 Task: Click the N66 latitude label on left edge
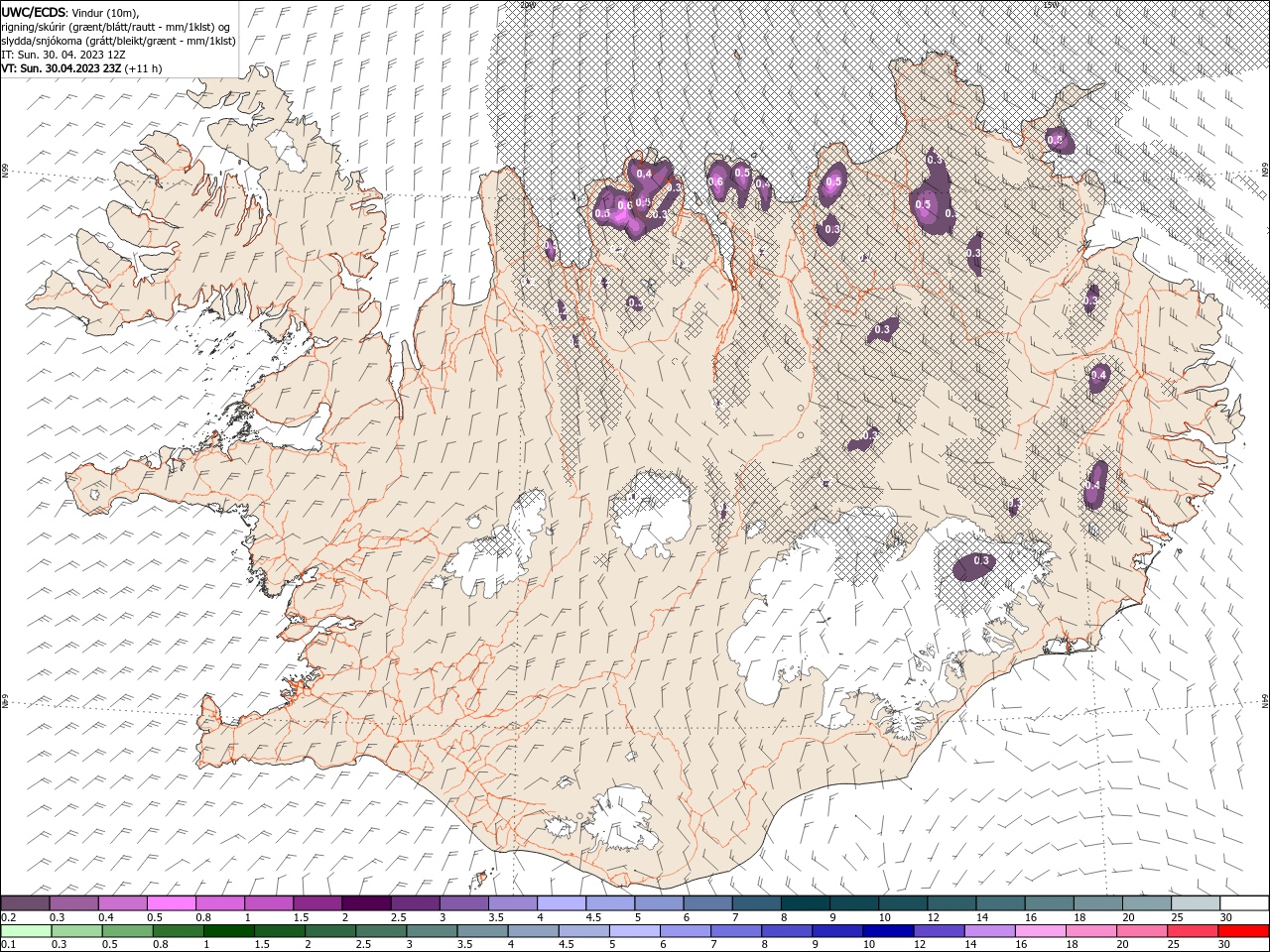pyautogui.click(x=5, y=172)
